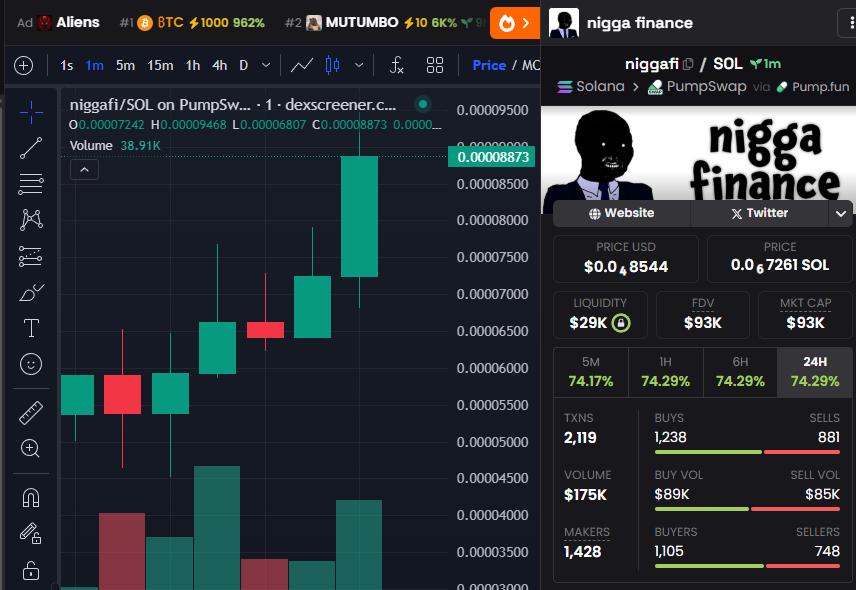The height and width of the screenshot is (590, 856).
Task: Click the MKT CAP $93K box
Action: click(x=805, y=315)
